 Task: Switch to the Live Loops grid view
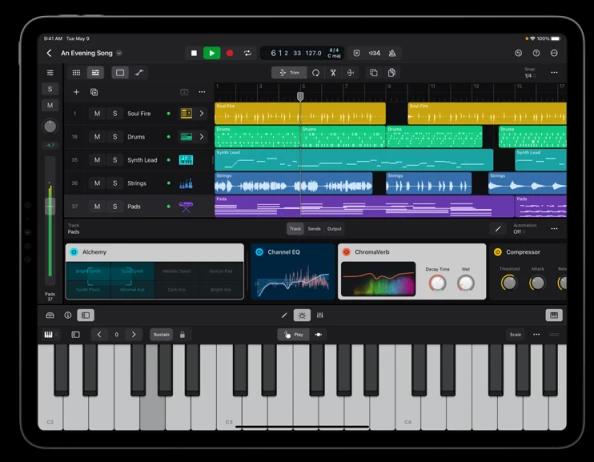click(76, 72)
